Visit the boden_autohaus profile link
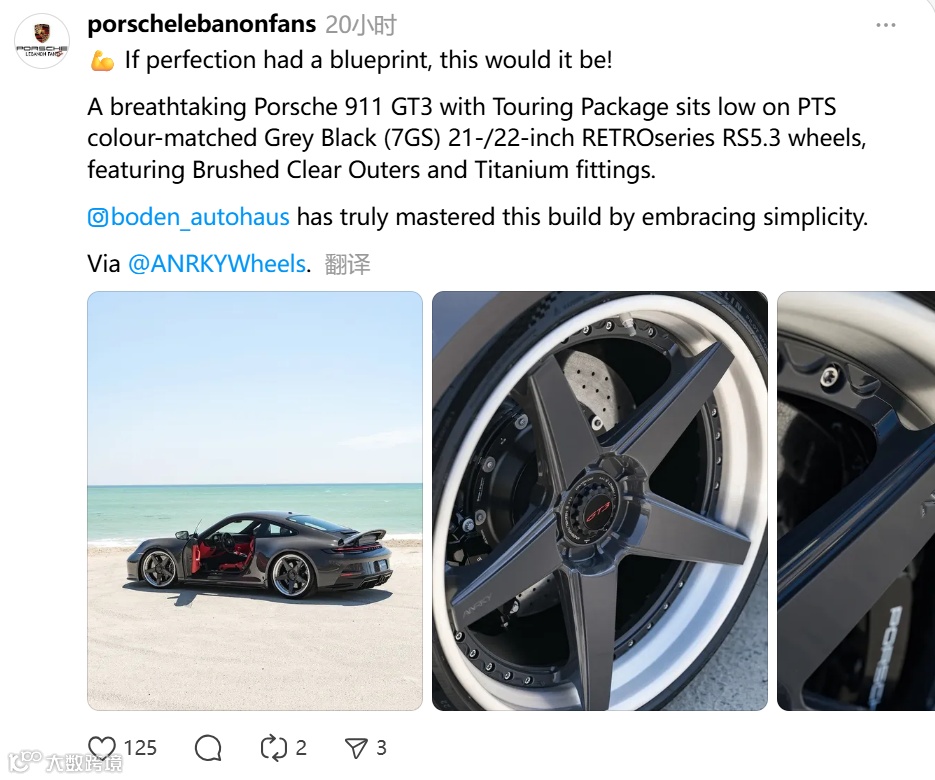This screenshot has width=935, height=780. point(200,217)
